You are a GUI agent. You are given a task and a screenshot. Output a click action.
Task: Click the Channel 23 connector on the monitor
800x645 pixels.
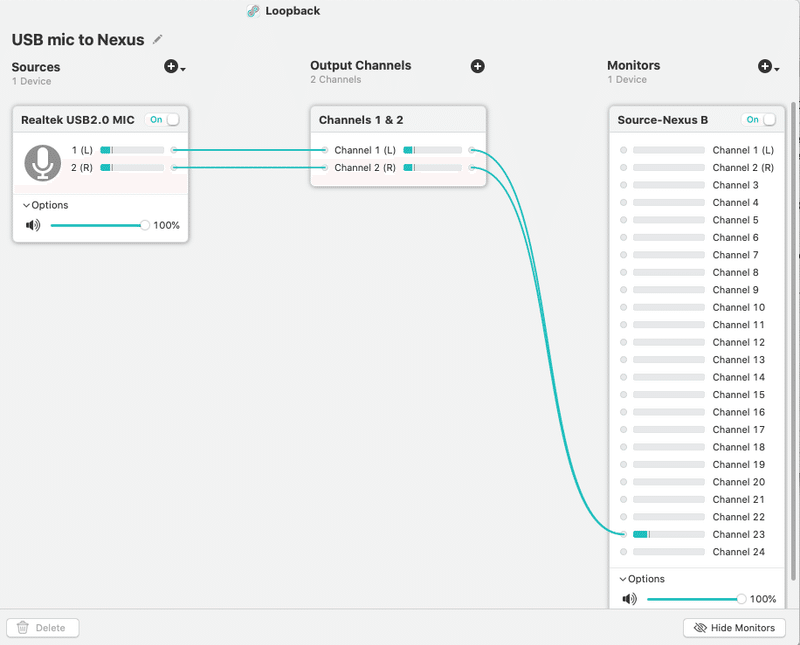[x=624, y=535]
